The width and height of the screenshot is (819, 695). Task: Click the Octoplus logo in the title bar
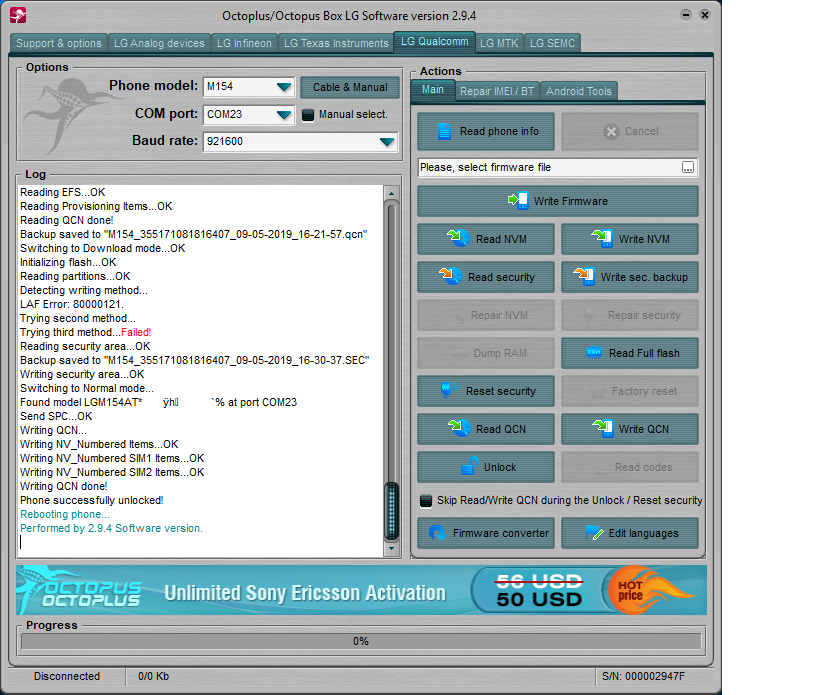point(18,15)
